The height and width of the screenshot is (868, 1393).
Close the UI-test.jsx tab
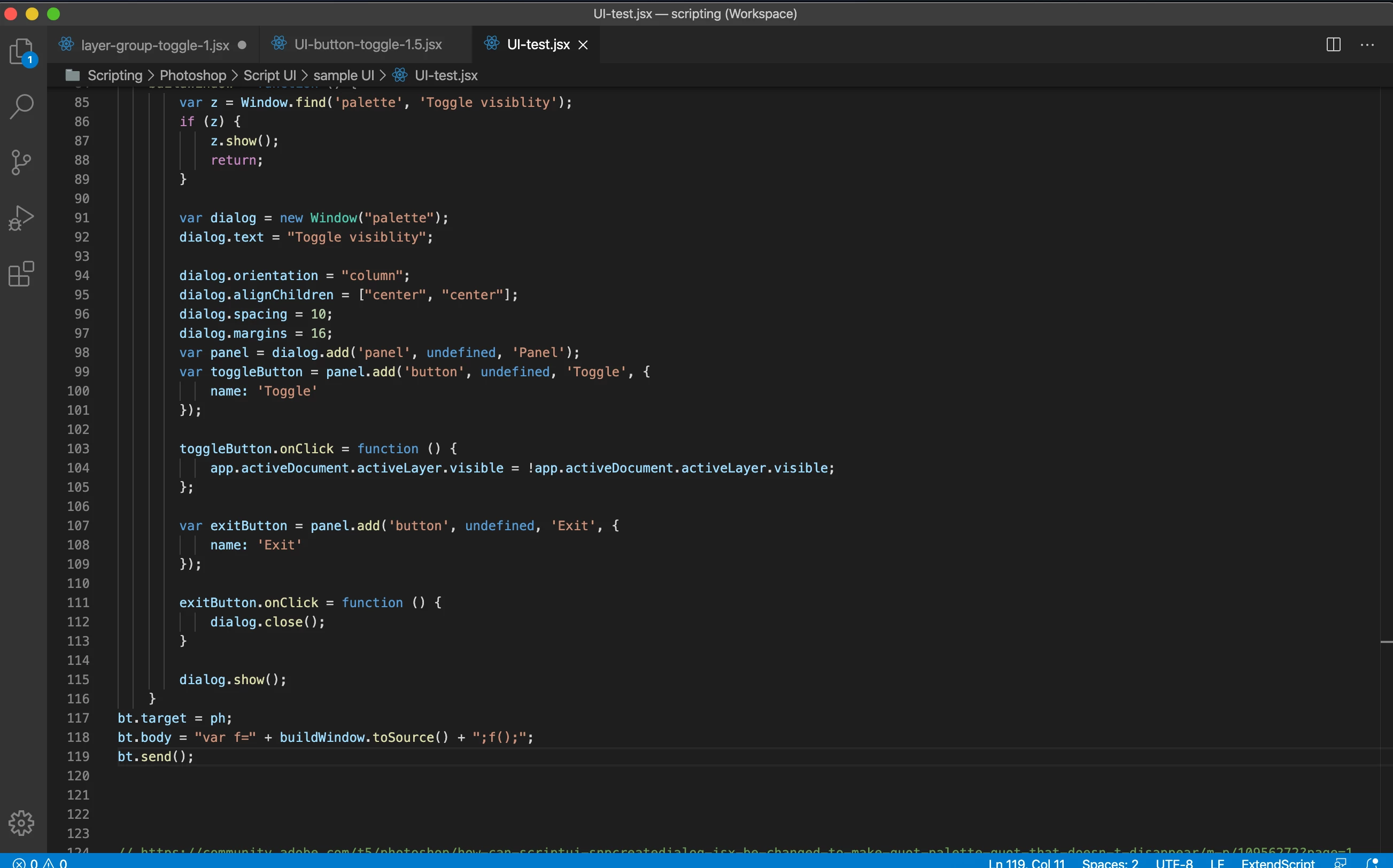click(583, 45)
